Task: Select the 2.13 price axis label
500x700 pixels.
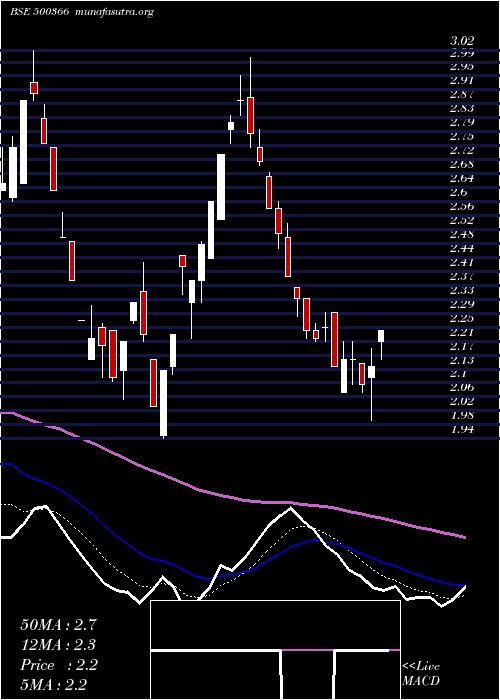Action: coord(462,359)
